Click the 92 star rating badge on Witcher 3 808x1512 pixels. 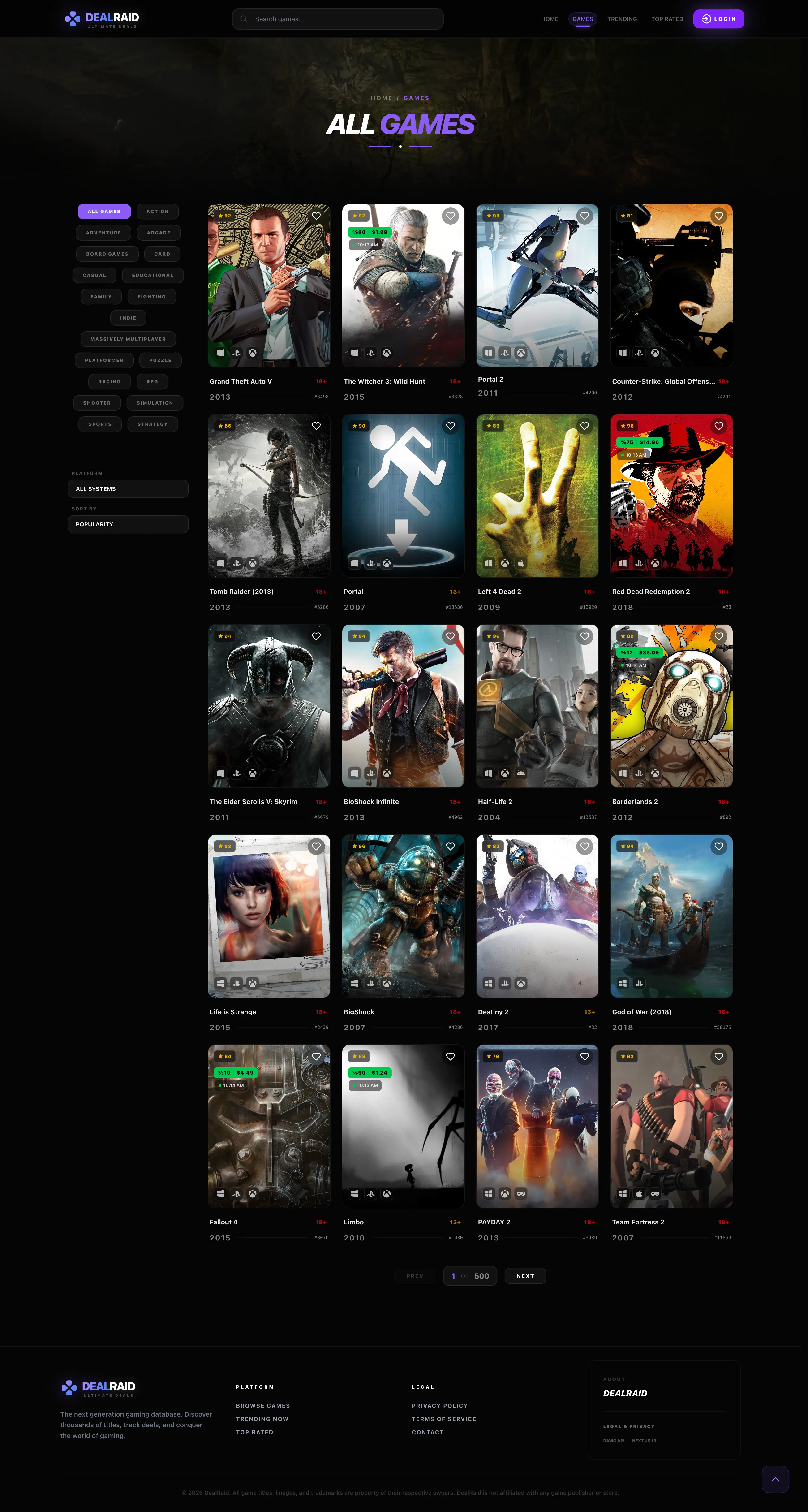[x=359, y=216]
